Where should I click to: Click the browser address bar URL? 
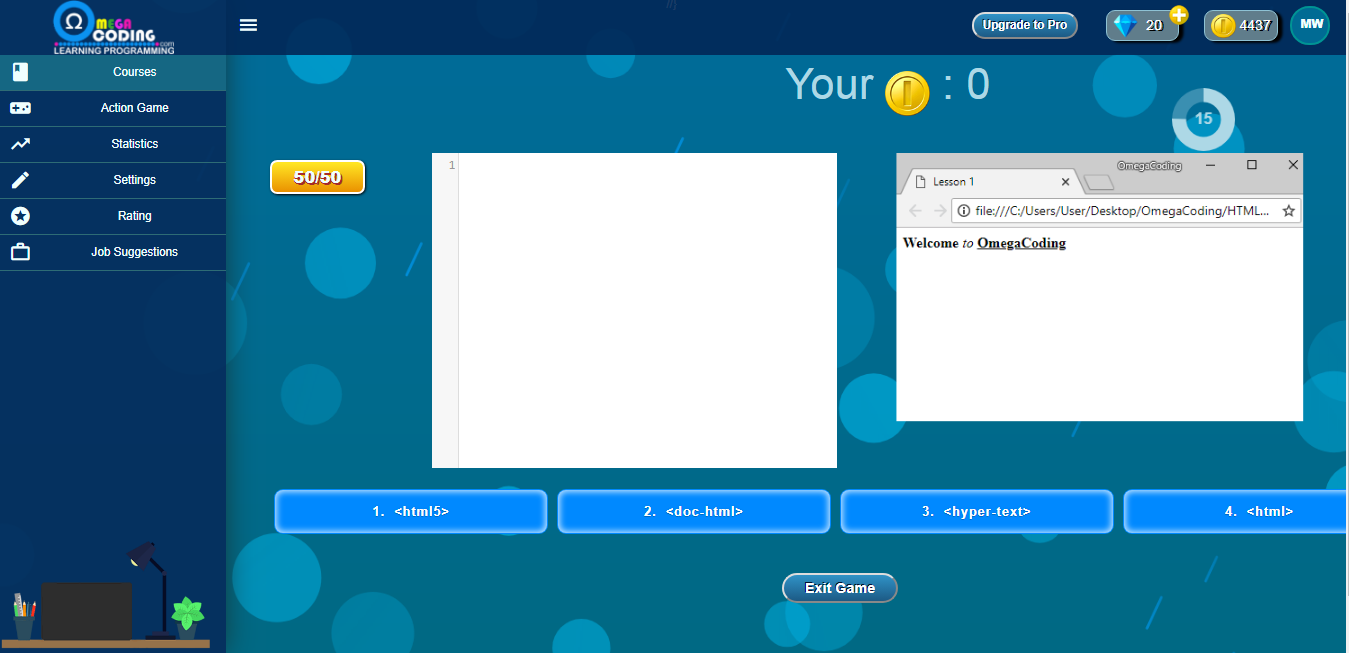pos(1123,211)
